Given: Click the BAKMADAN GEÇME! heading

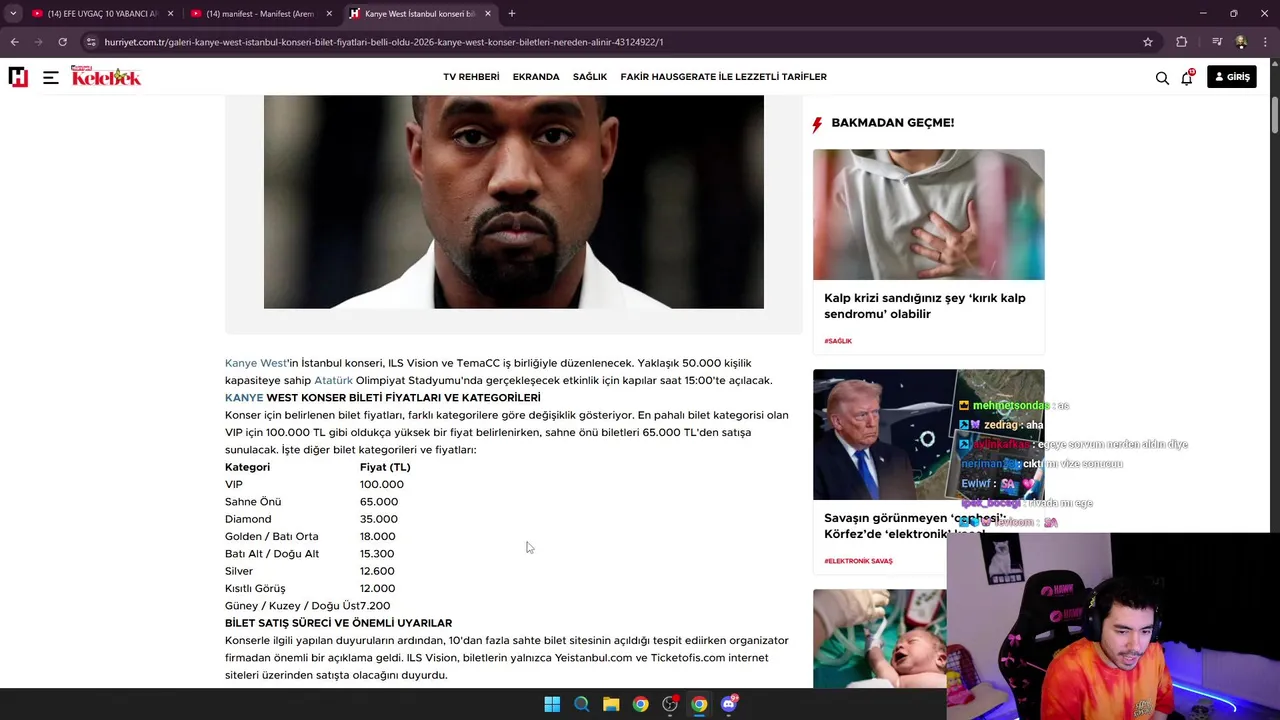Looking at the screenshot, I should (x=892, y=123).
